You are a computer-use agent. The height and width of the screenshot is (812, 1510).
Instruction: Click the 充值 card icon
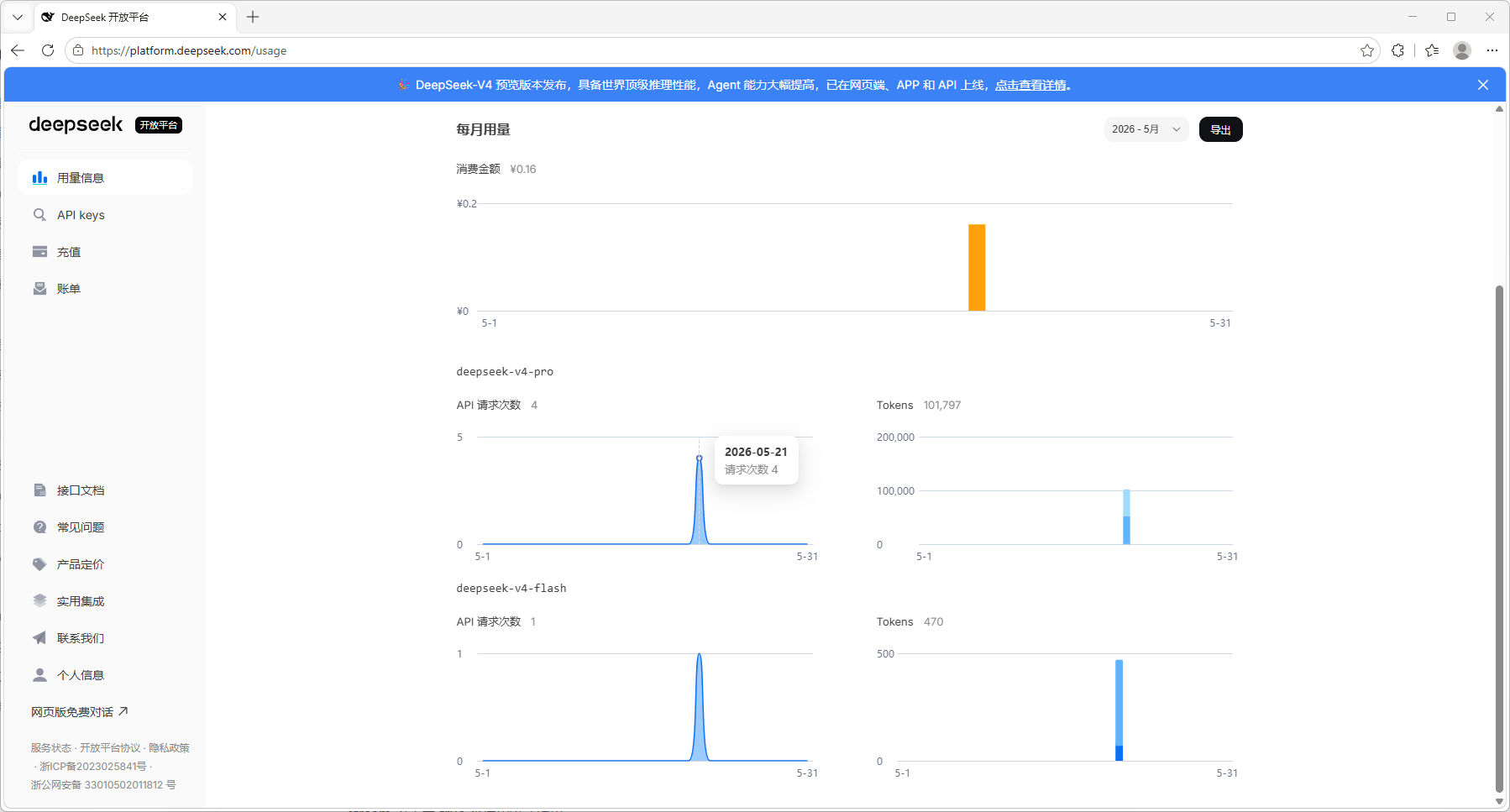(x=39, y=252)
